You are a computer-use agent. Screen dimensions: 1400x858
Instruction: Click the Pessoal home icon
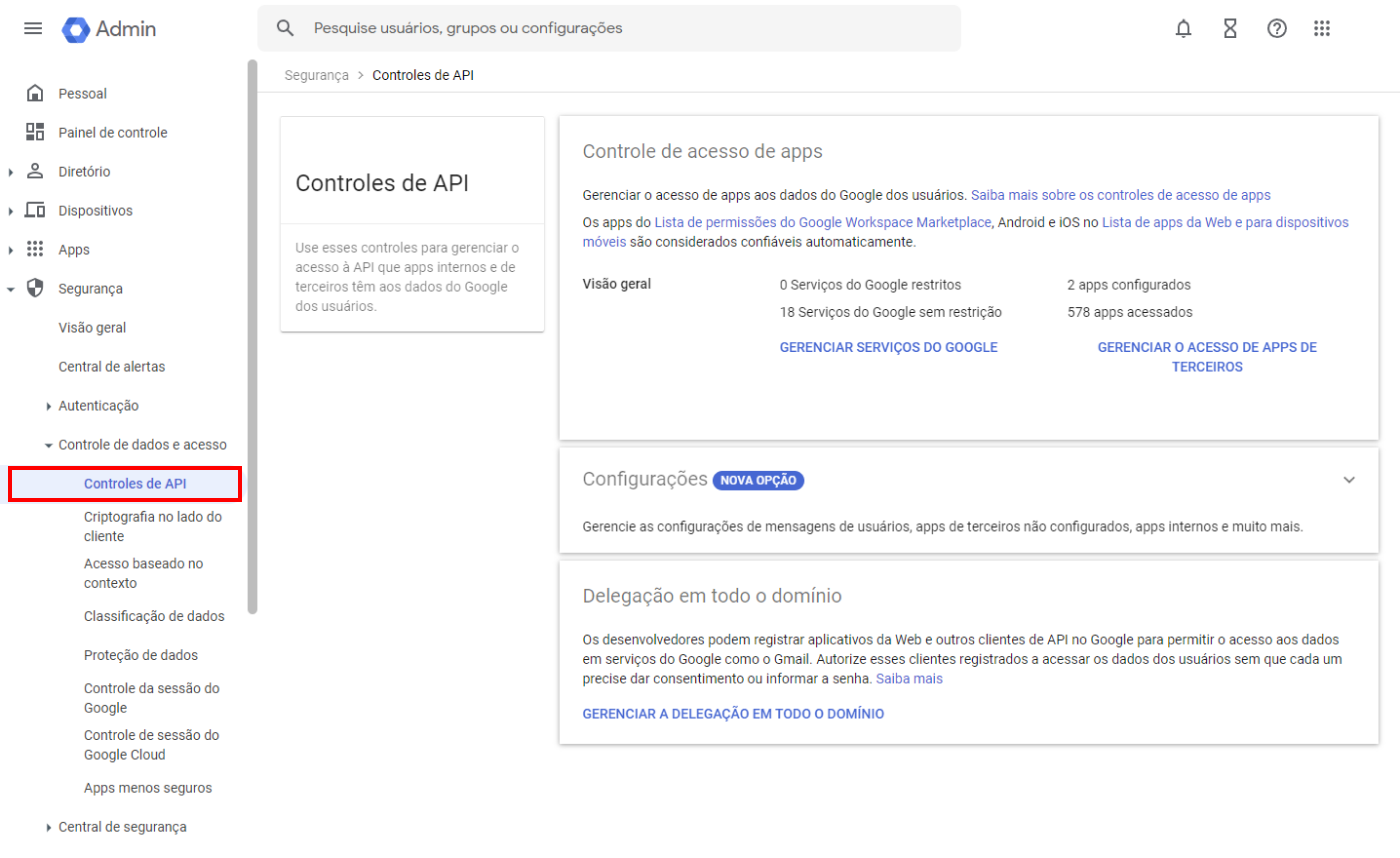pos(35,93)
